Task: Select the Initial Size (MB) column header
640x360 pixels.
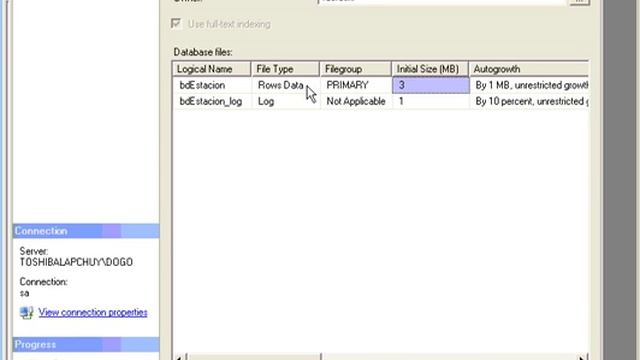Action: 430,69
